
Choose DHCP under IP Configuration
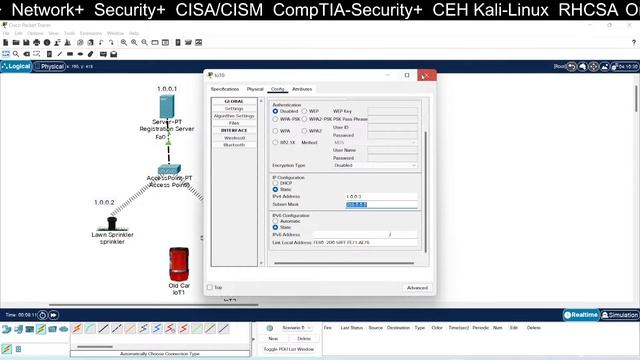(x=275, y=183)
